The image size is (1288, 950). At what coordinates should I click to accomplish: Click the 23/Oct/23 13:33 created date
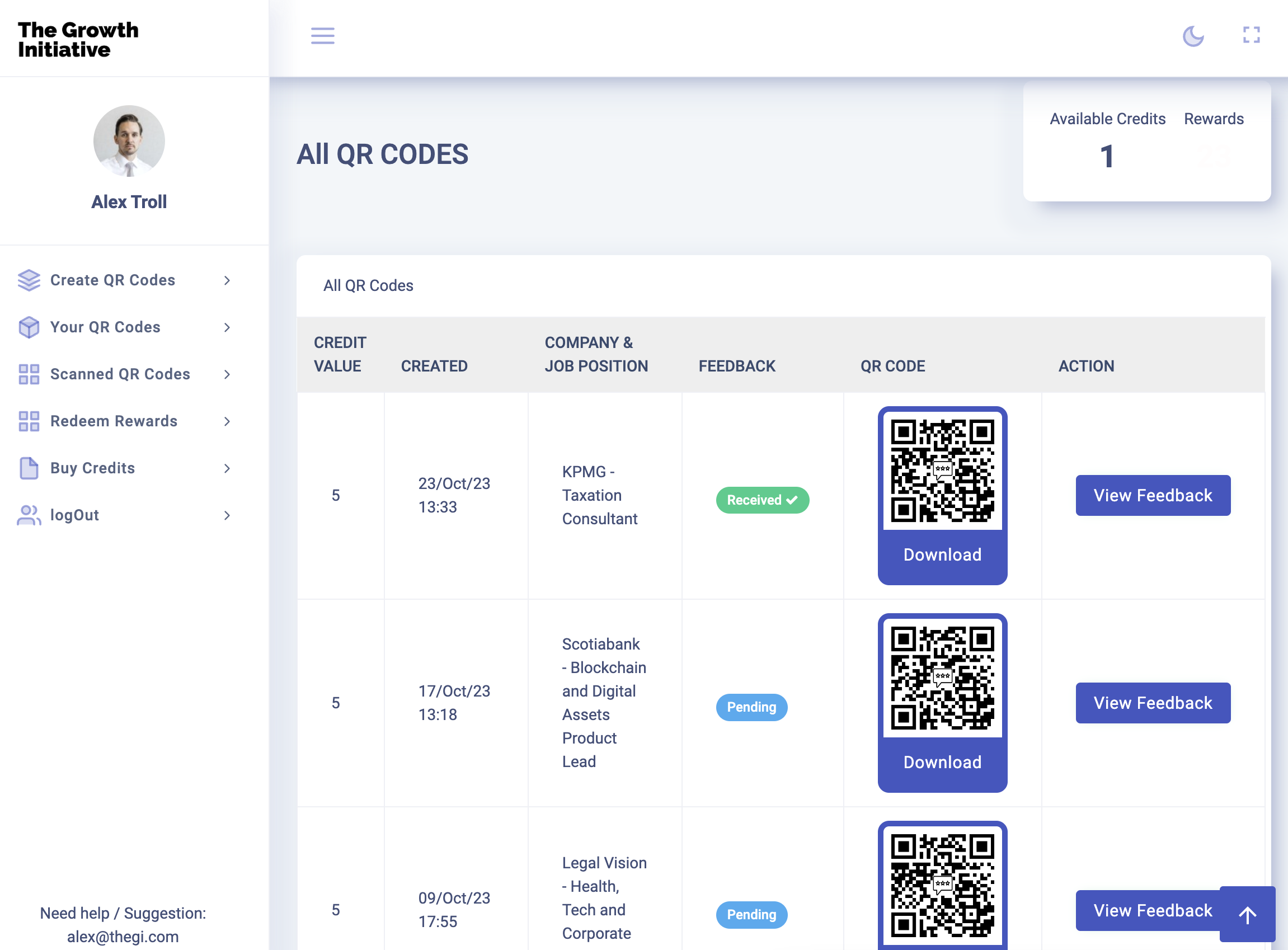coord(454,496)
